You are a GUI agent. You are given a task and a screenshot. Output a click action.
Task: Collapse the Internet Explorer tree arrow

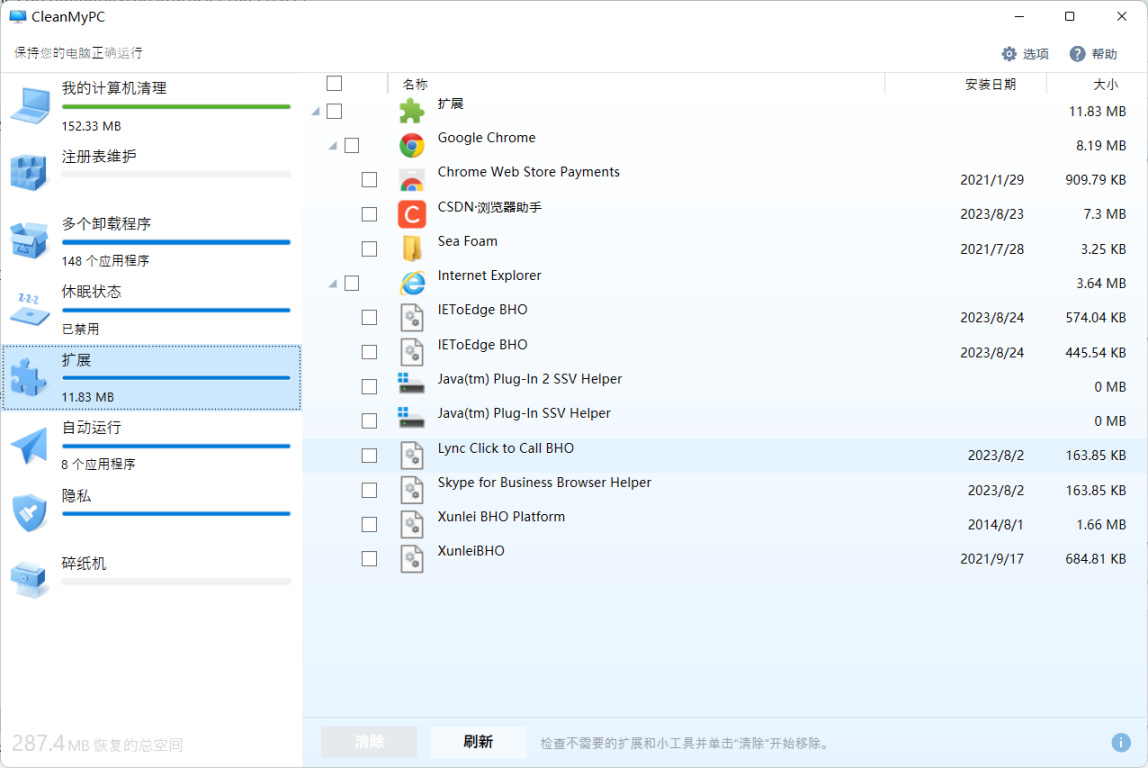(333, 283)
